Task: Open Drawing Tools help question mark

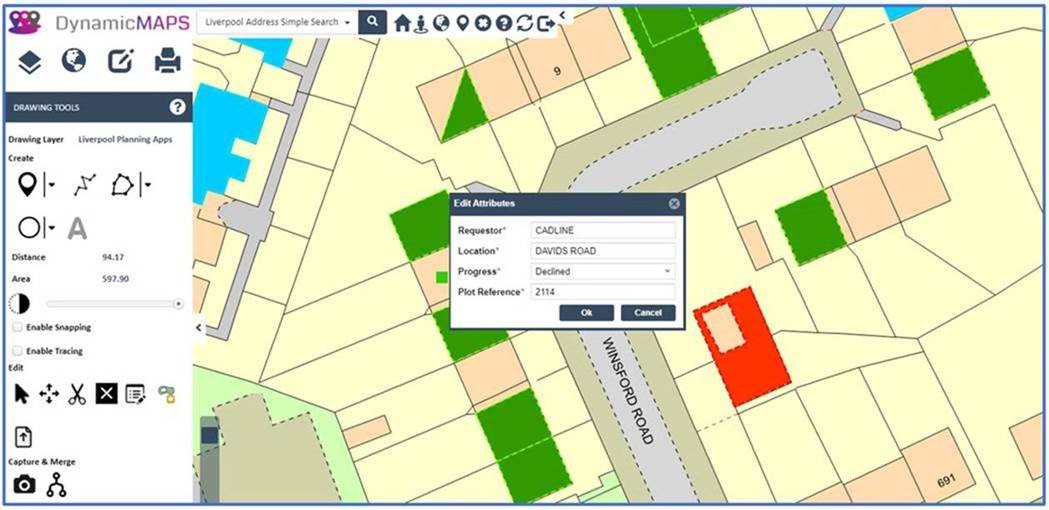Action: click(x=177, y=107)
